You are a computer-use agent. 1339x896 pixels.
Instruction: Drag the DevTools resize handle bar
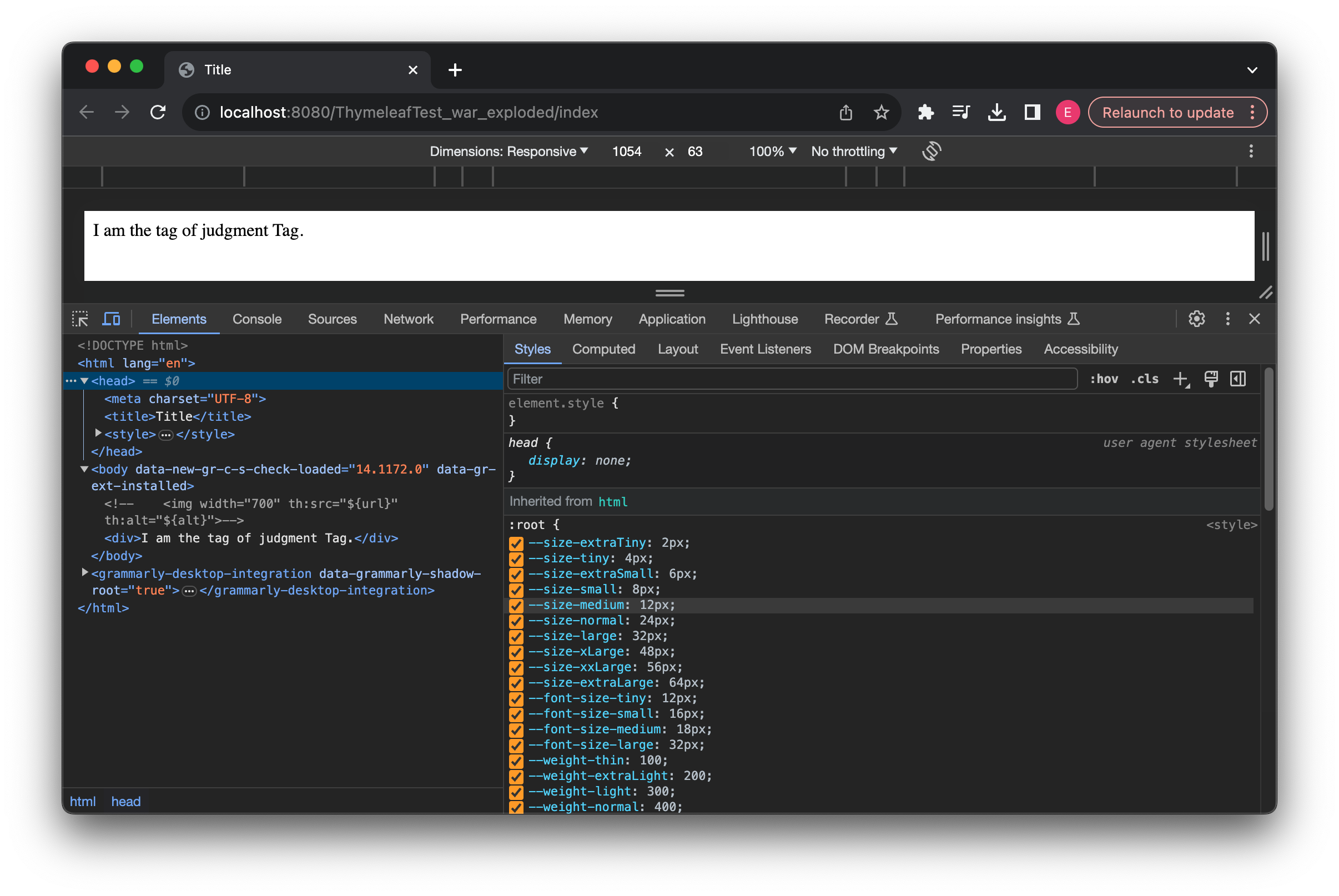pyautogui.click(x=670, y=293)
